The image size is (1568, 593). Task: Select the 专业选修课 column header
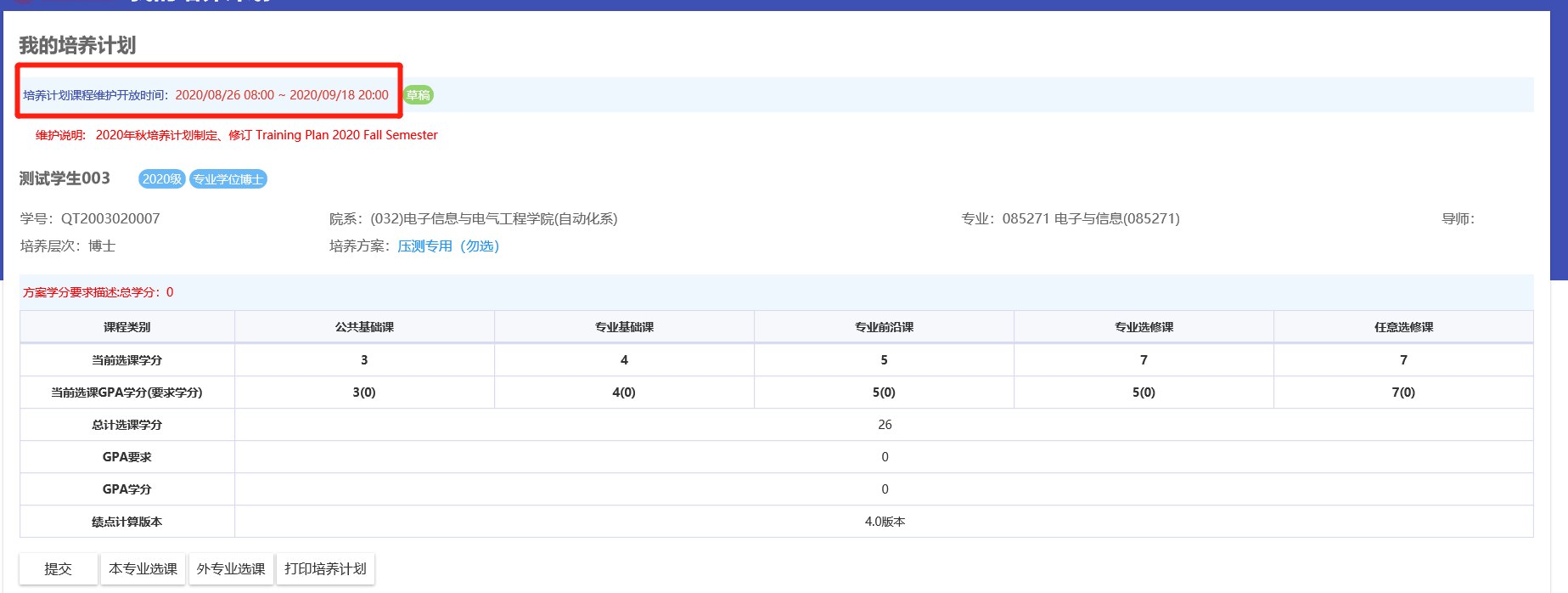(1144, 327)
